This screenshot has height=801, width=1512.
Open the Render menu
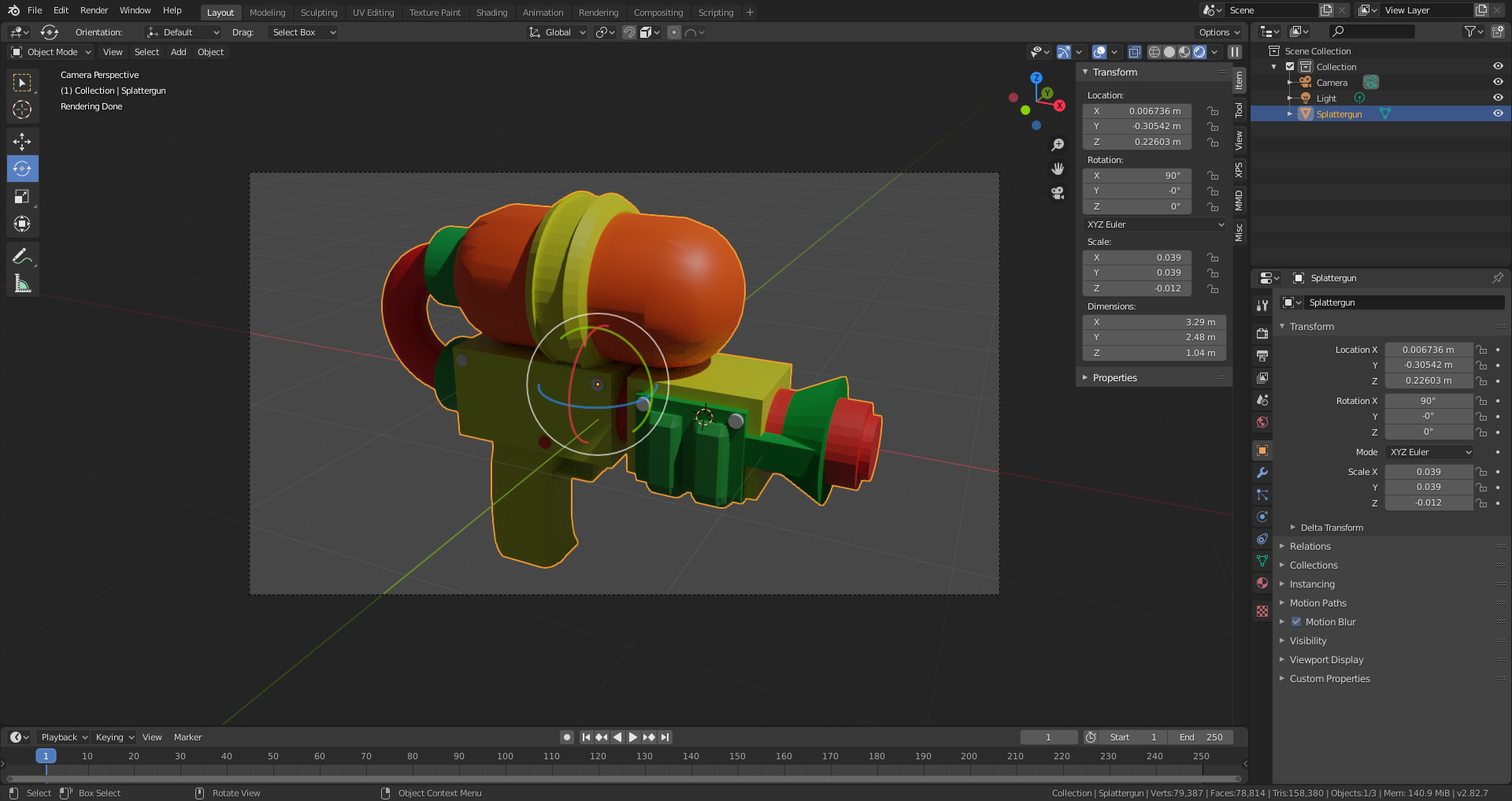coord(94,10)
